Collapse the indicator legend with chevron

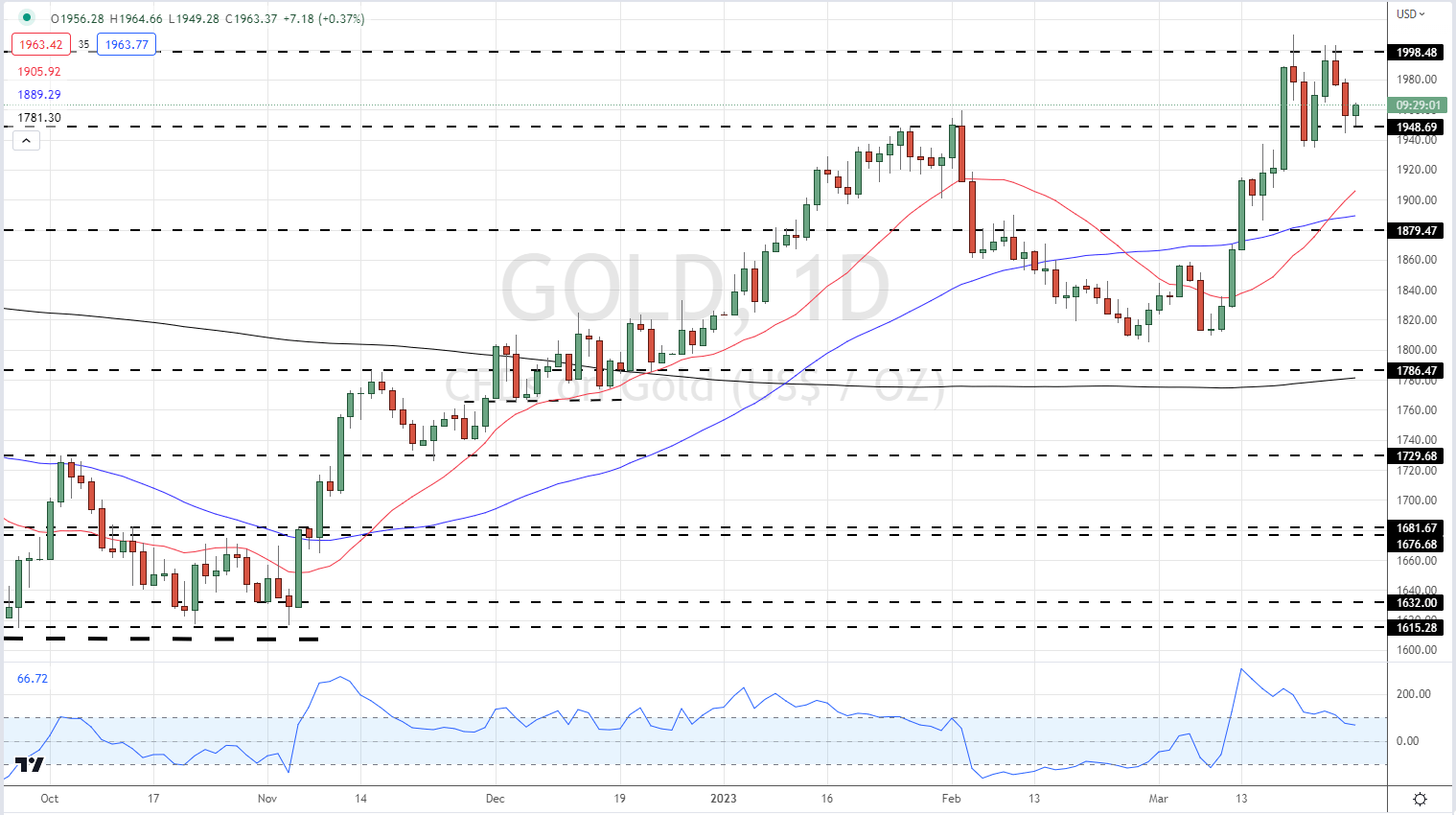[x=26, y=141]
